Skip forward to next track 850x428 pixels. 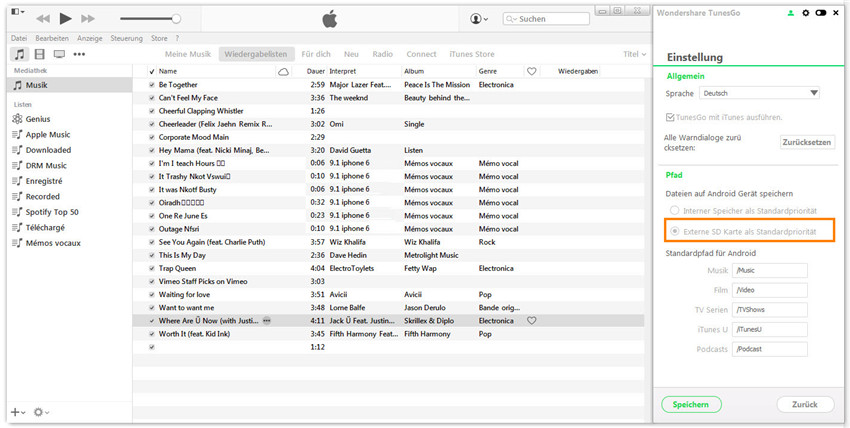[x=88, y=19]
